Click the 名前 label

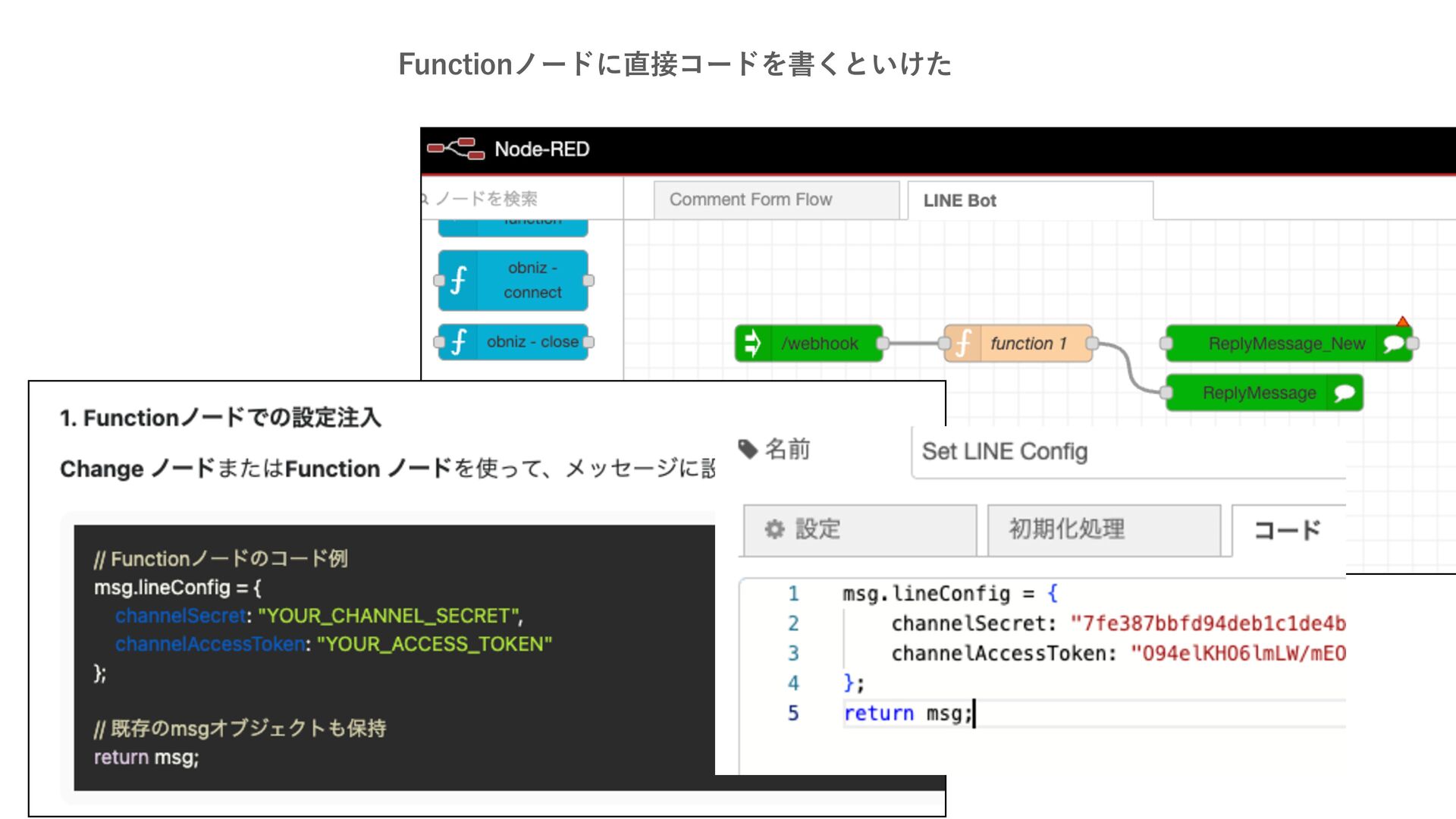point(787,449)
